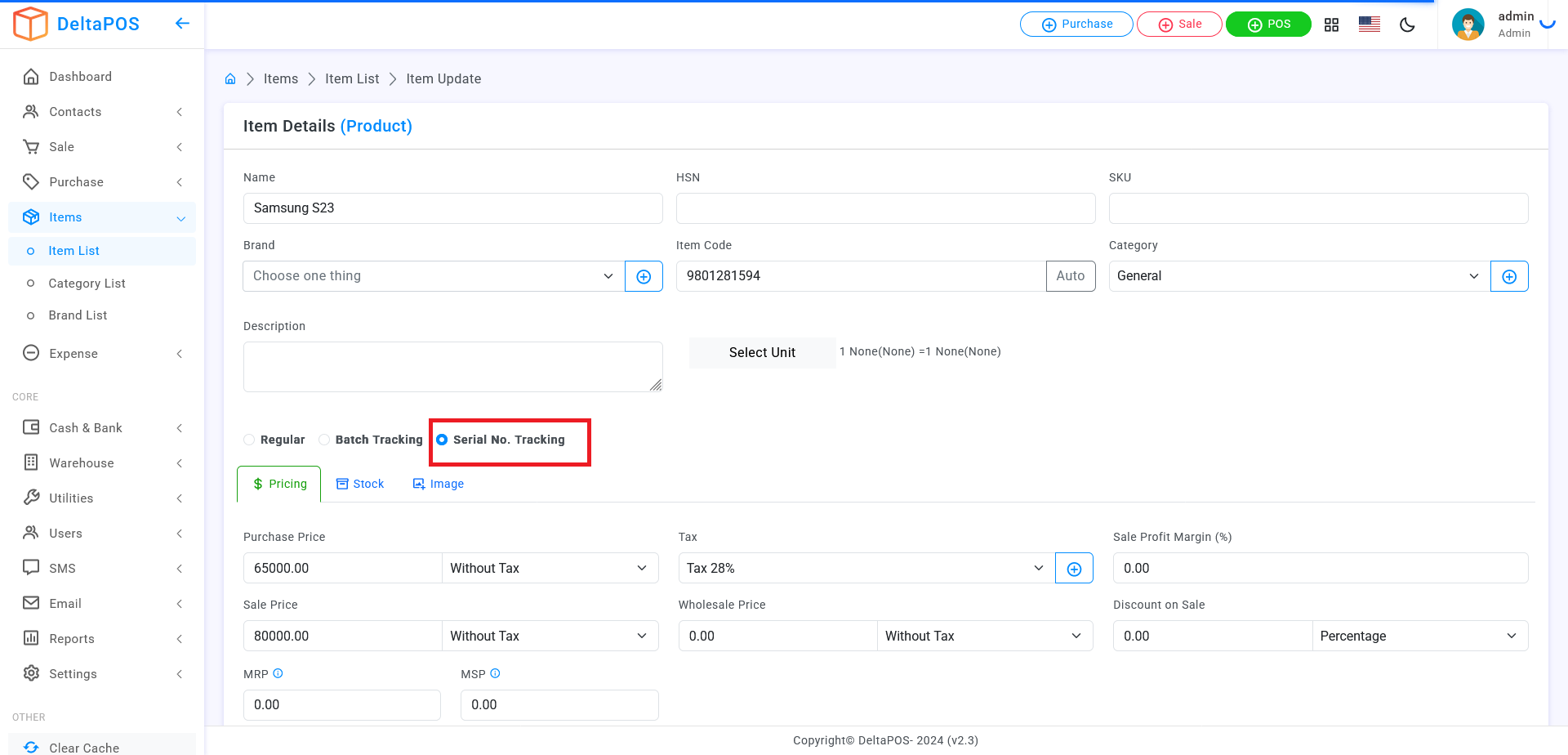The image size is (1568, 755).
Task: Click the Email envelope icon
Action: pyautogui.click(x=31, y=603)
